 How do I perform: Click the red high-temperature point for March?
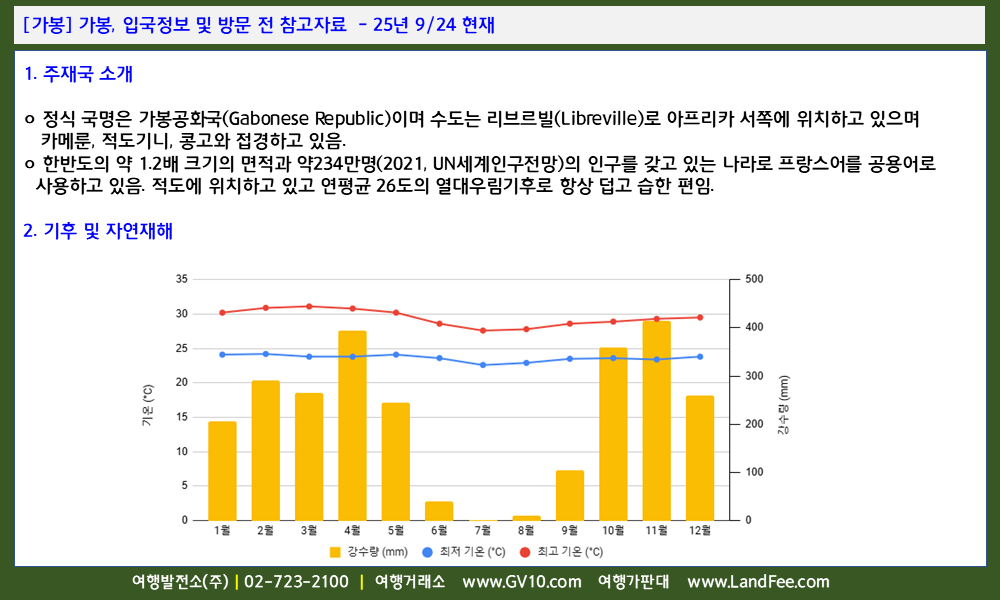click(x=309, y=306)
